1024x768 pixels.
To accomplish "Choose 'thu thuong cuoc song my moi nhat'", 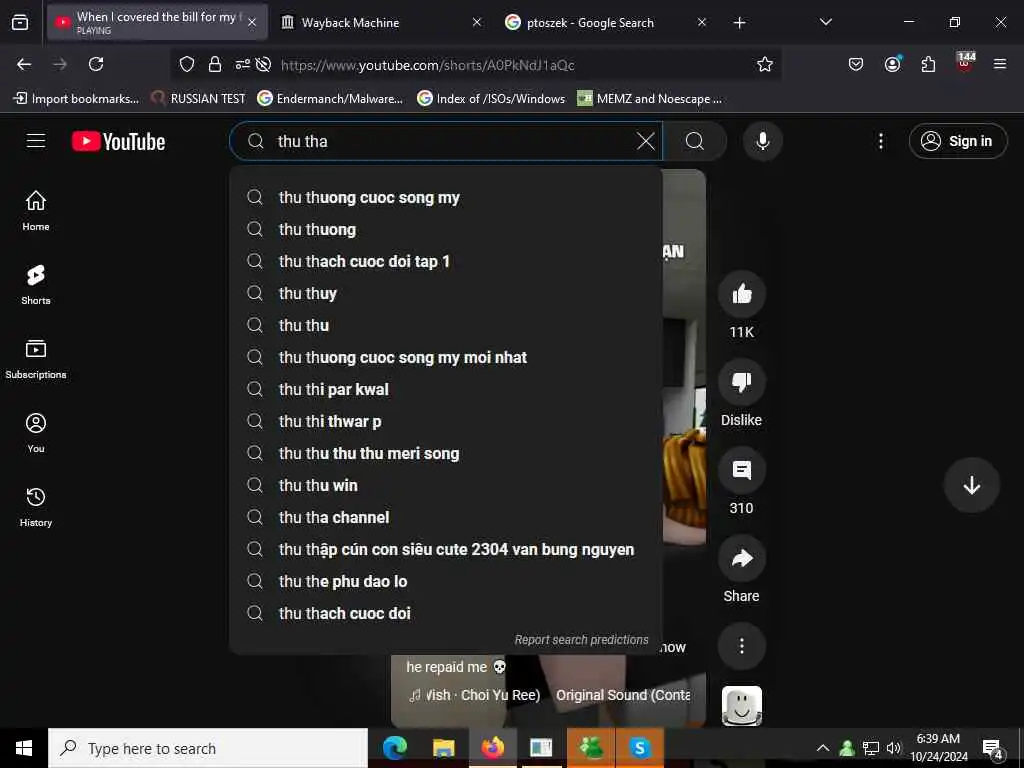I will pos(445,357).
